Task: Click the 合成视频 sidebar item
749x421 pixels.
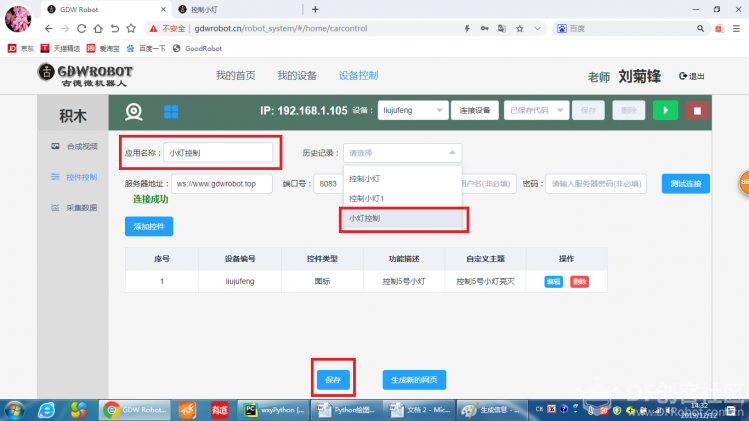Action: (x=75, y=146)
